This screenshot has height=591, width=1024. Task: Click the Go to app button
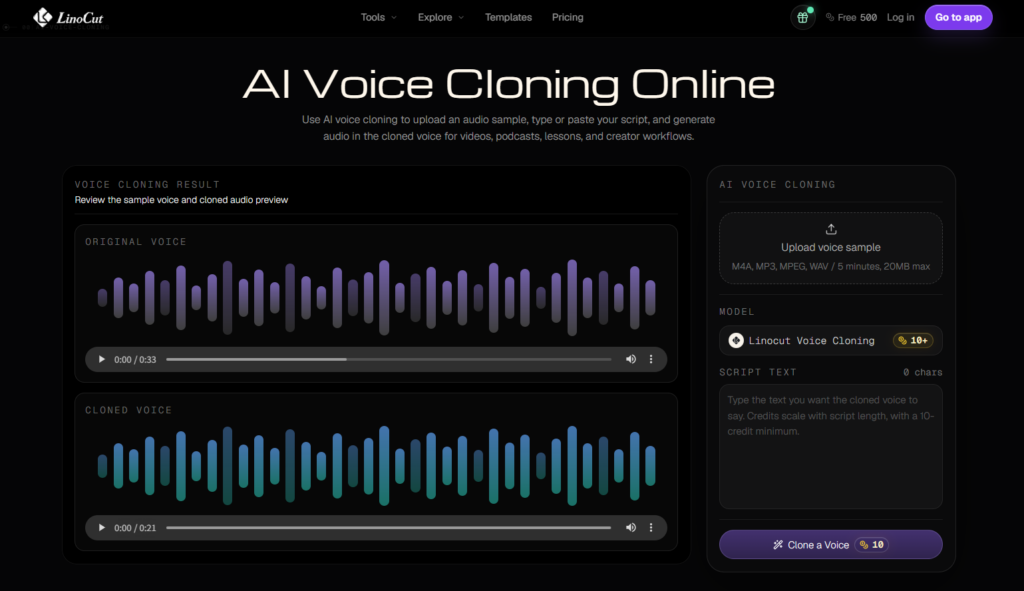pyautogui.click(x=958, y=18)
